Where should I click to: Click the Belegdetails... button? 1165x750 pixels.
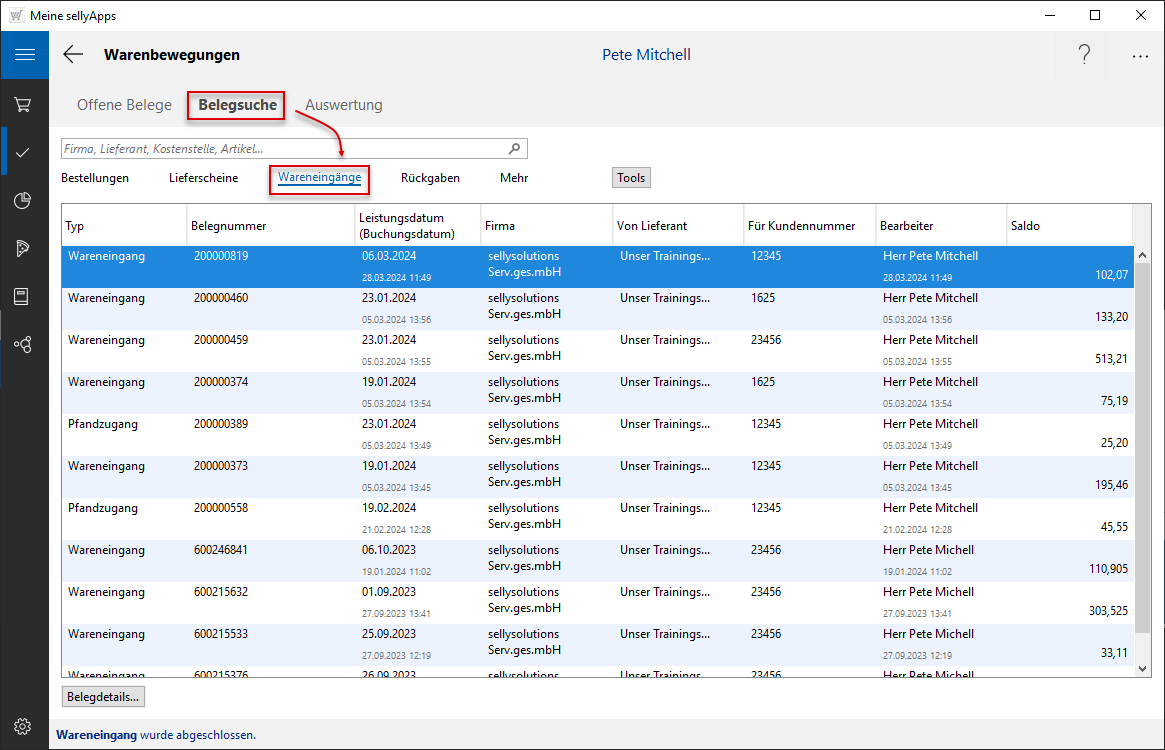point(103,696)
